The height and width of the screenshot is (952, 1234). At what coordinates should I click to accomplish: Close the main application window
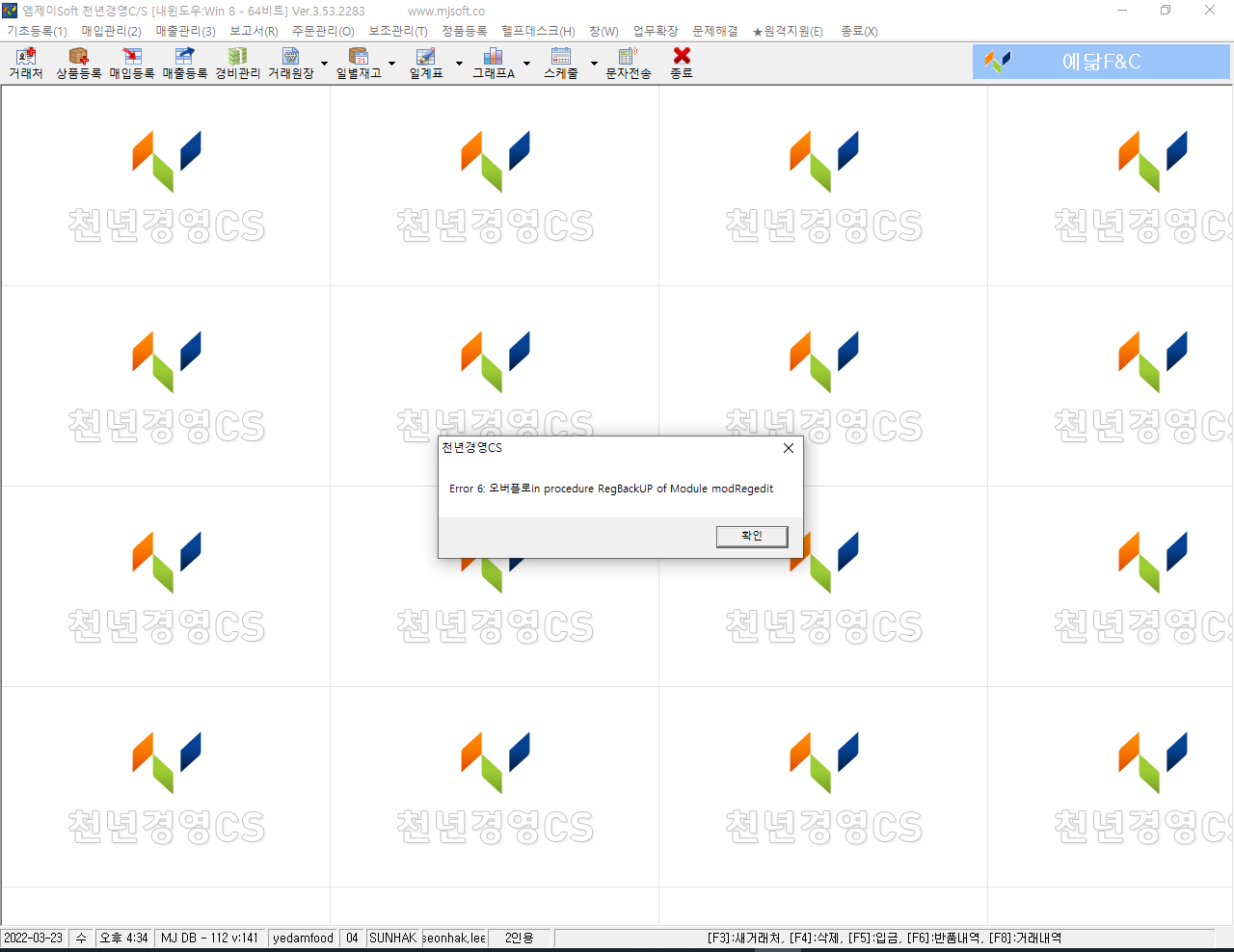[1210, 11]
